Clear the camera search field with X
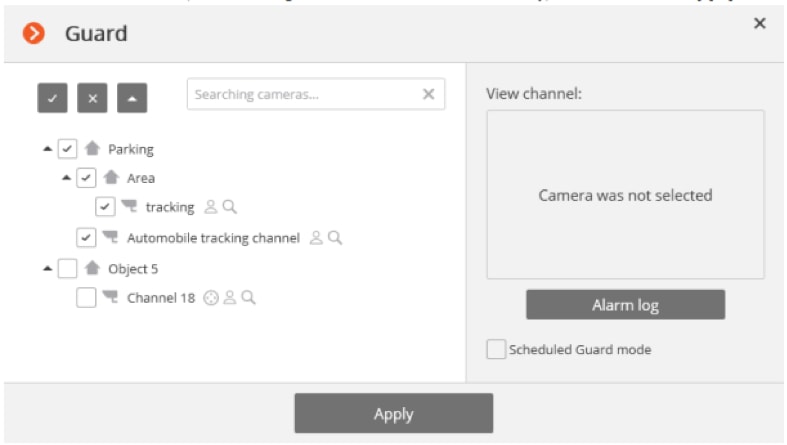Viewport: 787px width, 445px height. [428, 94]
